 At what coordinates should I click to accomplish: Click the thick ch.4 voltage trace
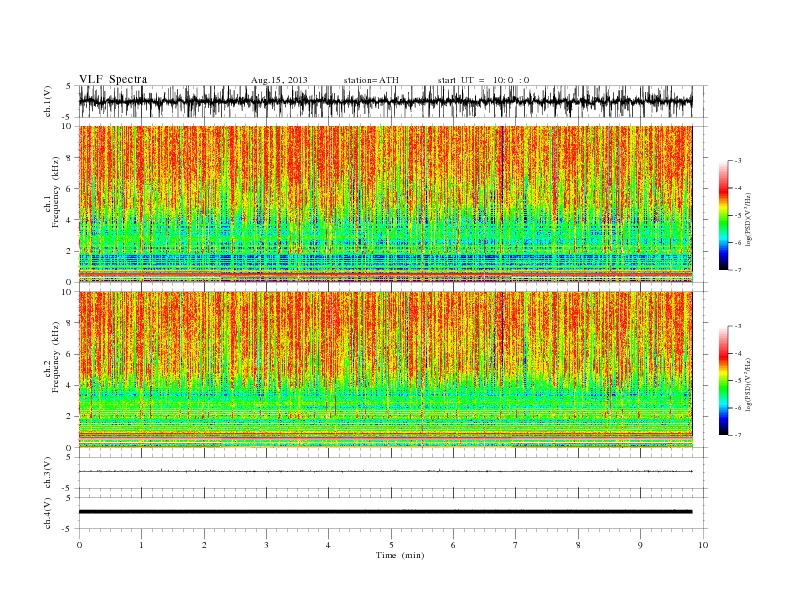pos(385,512)
